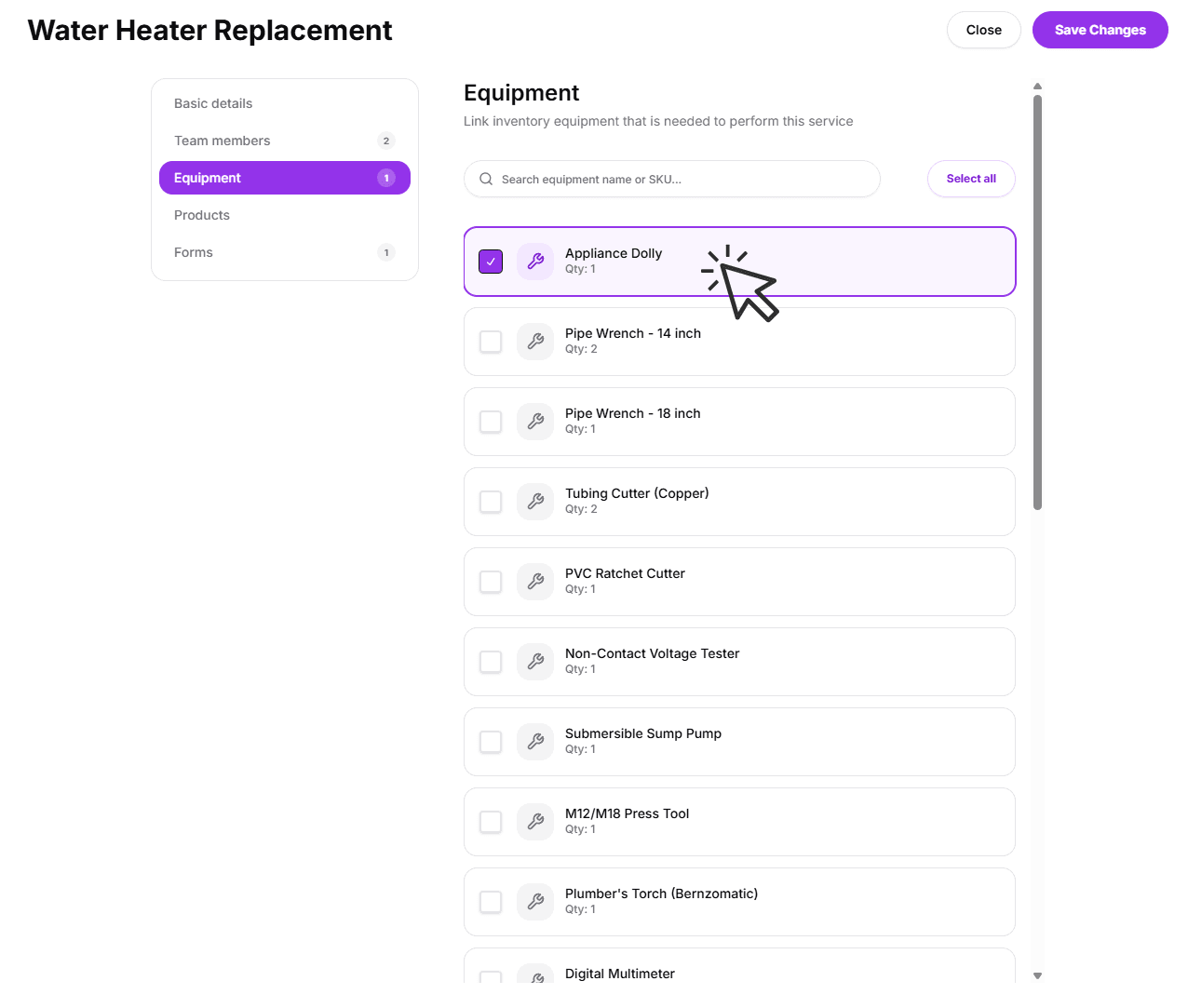The image size is (1188, 1008).
Task: Go to the Forms section
Action: (193, 252)
